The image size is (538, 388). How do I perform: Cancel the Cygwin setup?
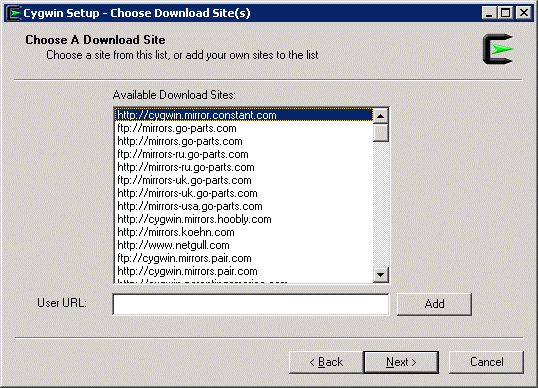(x=487, y=362)
